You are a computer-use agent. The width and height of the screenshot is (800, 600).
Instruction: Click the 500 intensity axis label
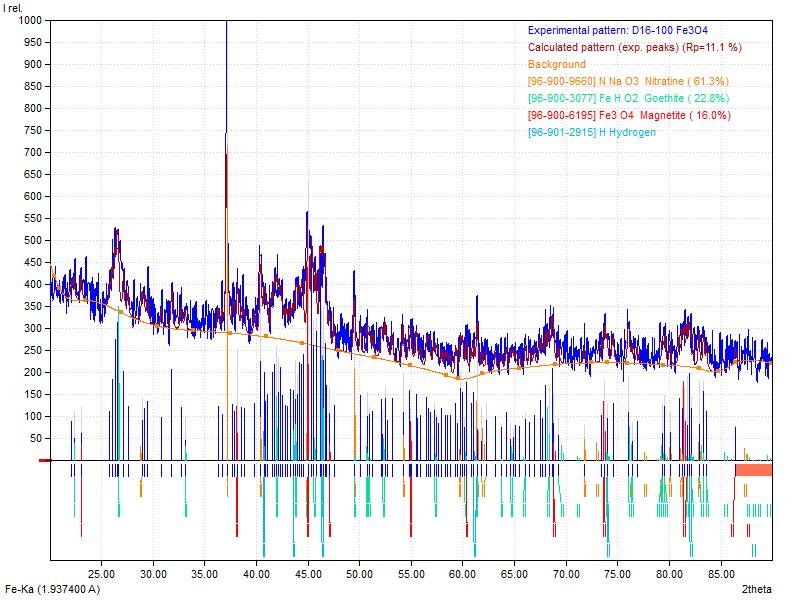pyautogui.click(x=33, y=240)
